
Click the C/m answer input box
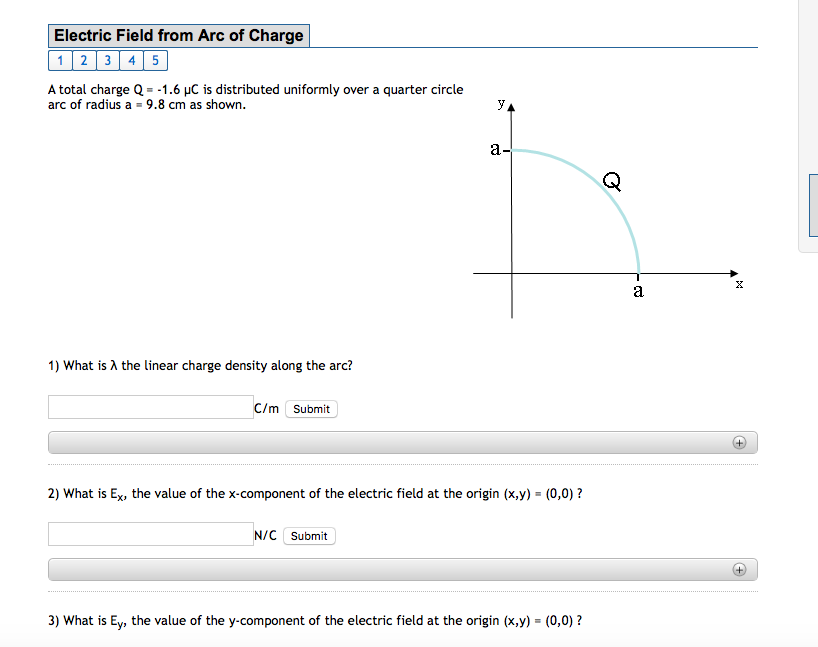pos(150,407)
